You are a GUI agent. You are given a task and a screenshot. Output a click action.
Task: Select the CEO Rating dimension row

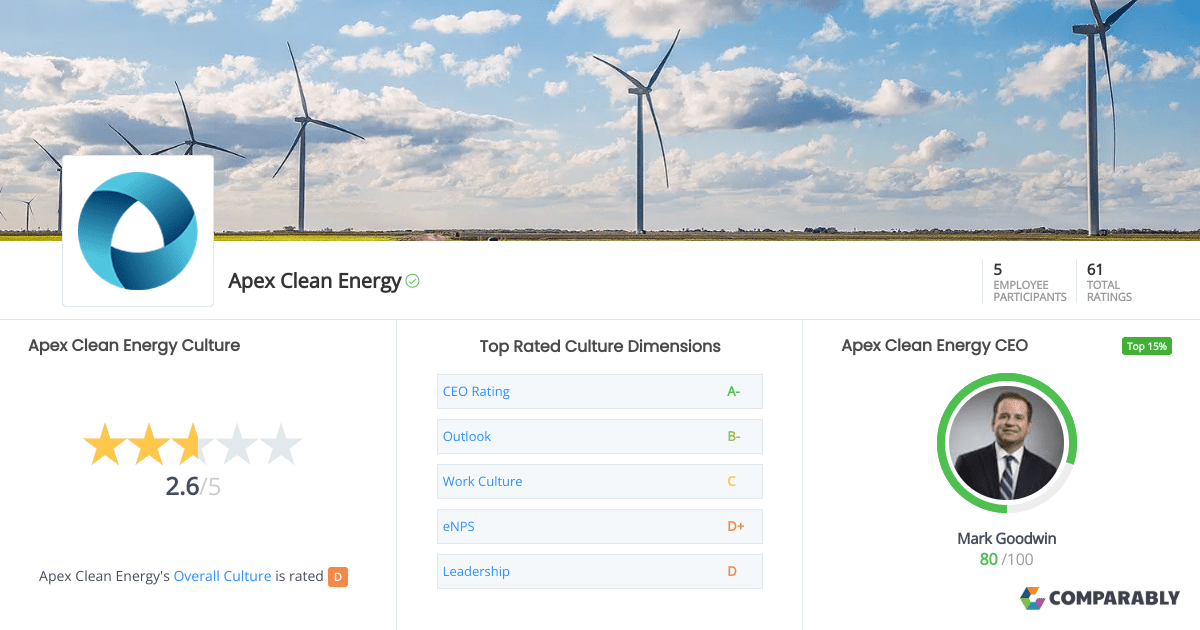click(599, 391)
